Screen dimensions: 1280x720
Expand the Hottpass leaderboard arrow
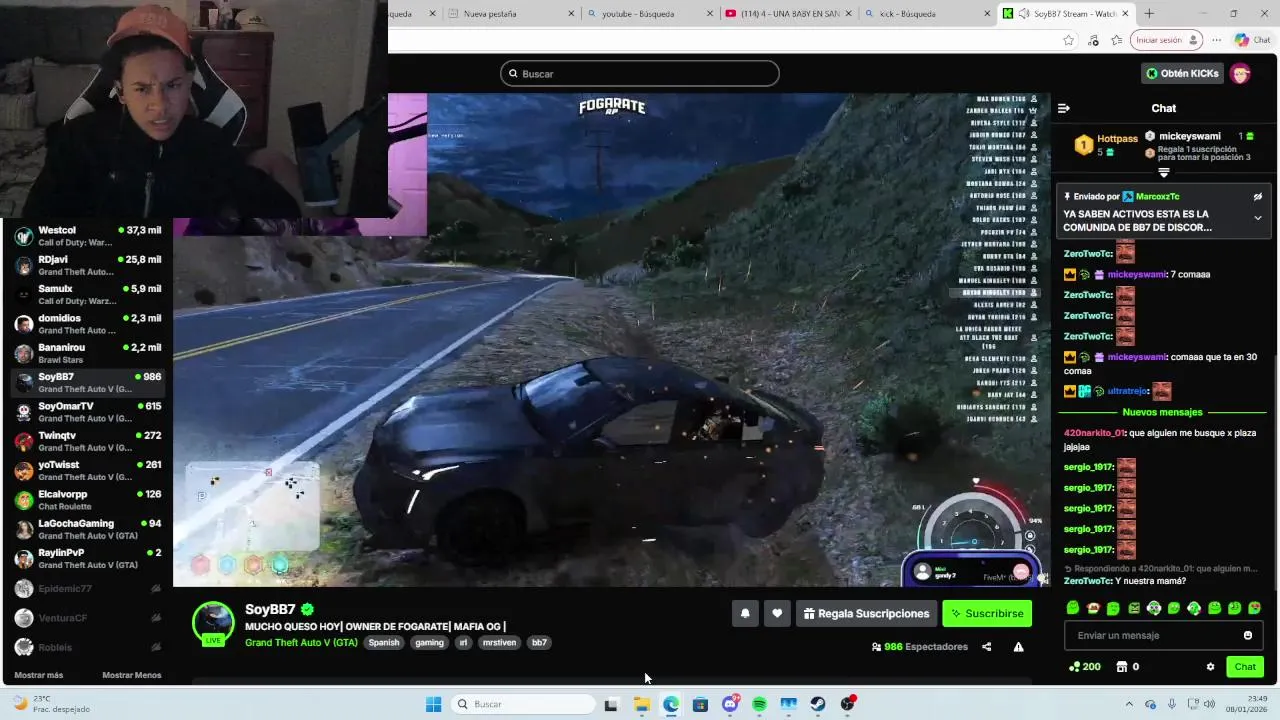1164,172
